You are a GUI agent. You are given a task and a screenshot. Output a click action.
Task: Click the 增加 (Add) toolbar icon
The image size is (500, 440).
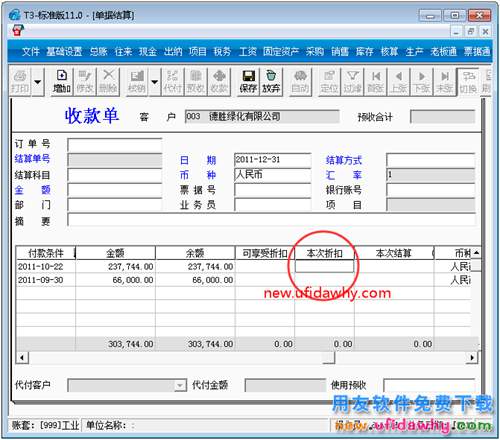62,82
